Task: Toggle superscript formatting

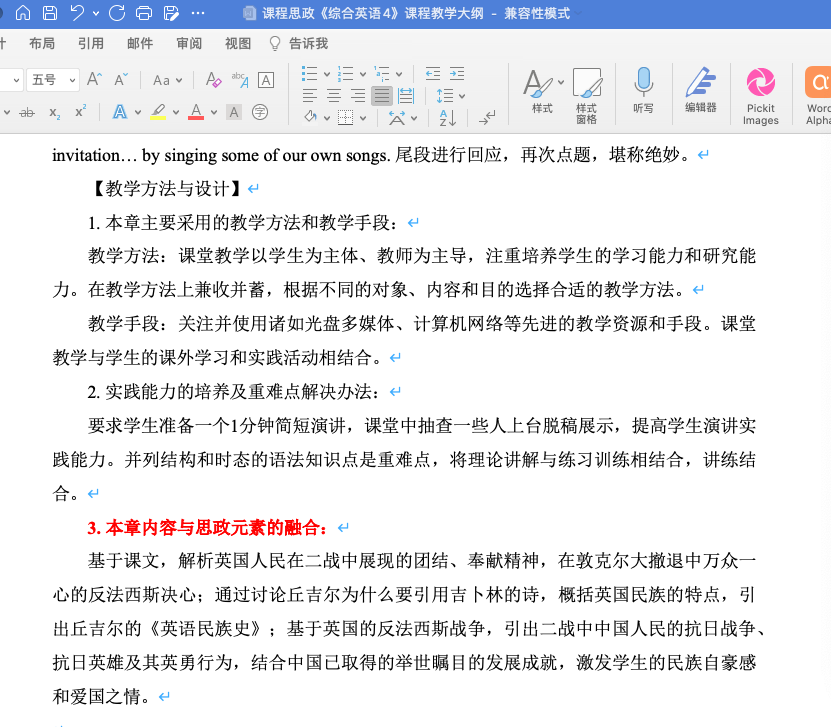Action: (81, 112)
